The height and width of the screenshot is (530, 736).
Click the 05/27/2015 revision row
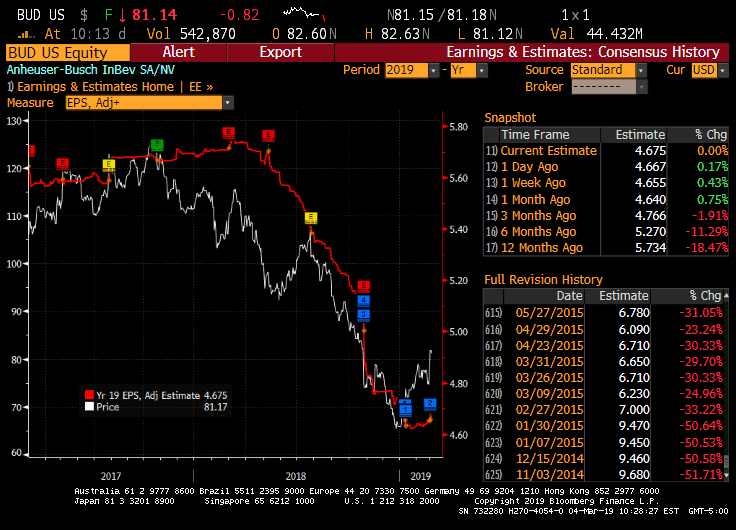(x=604, y=313)
